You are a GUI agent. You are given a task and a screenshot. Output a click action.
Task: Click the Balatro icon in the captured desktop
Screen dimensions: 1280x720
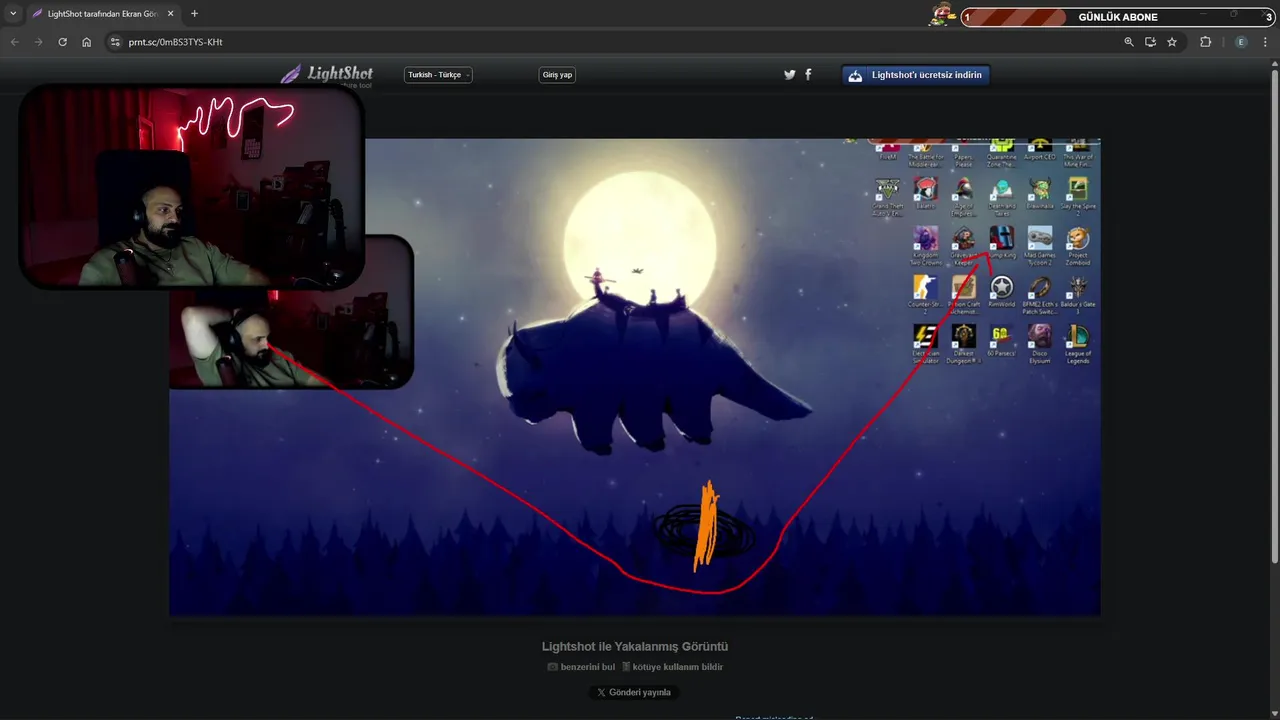pyautogui.click(x=926, y=193)
